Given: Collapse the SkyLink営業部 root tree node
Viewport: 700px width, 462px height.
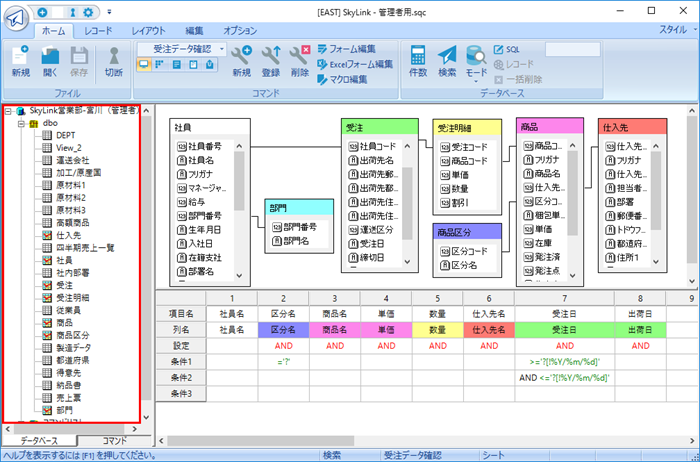Looking at the screenshot, I should [8, 111].
